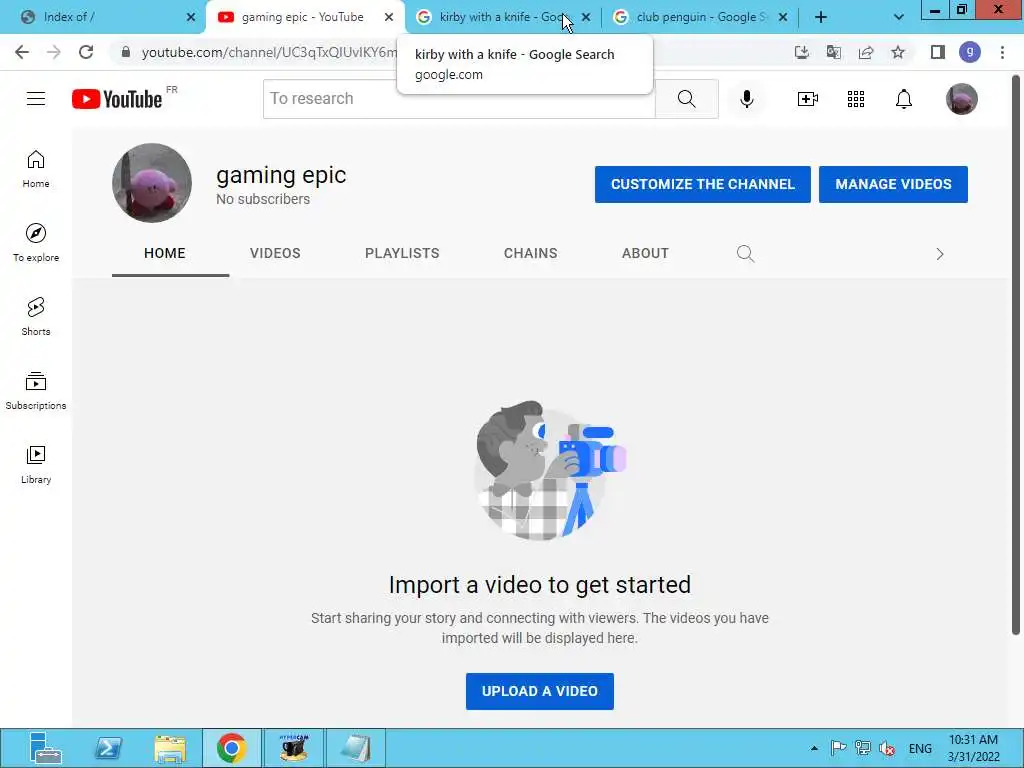Open Action Center flag tray icon
Screen dimensions: 1024x768
tap(839, 748)
